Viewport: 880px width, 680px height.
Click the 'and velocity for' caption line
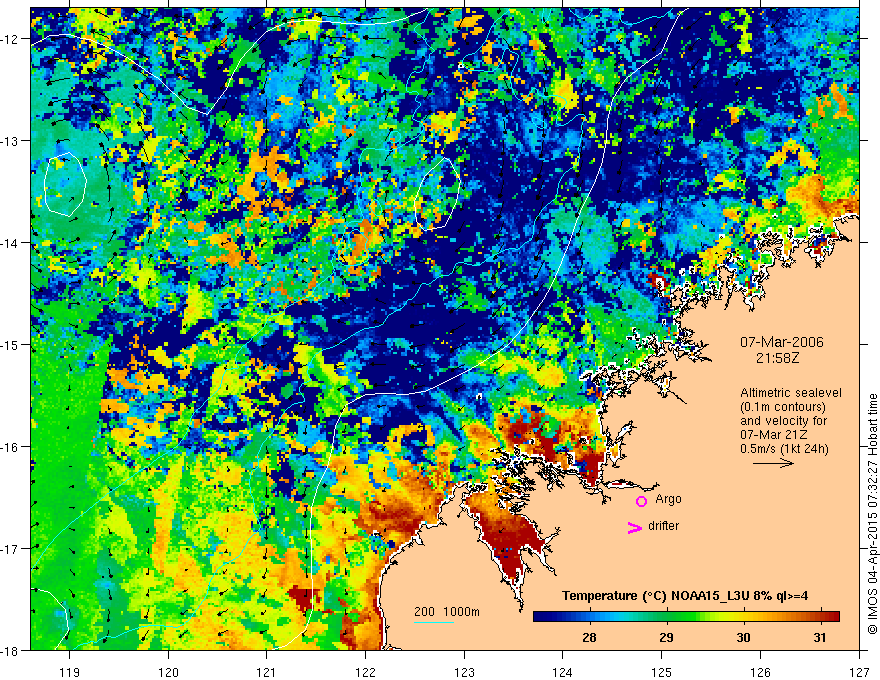[x=783, y=421]
